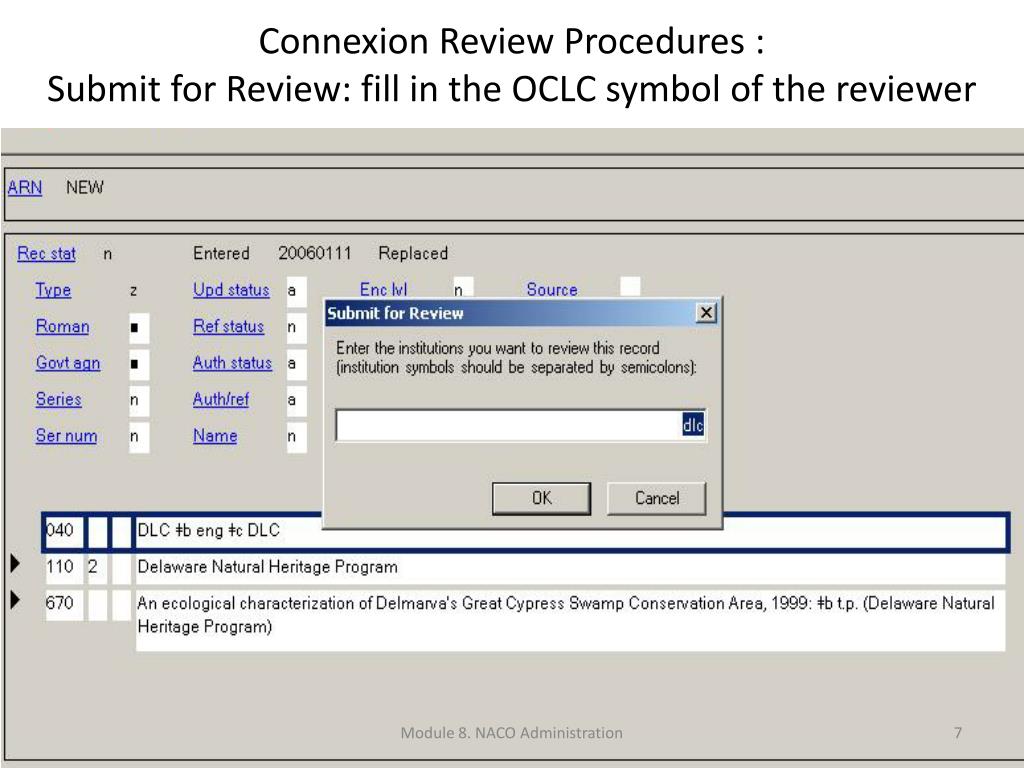Click the Upd status value box
This screenshot has width=1024, height=768.
click(296, 291)
